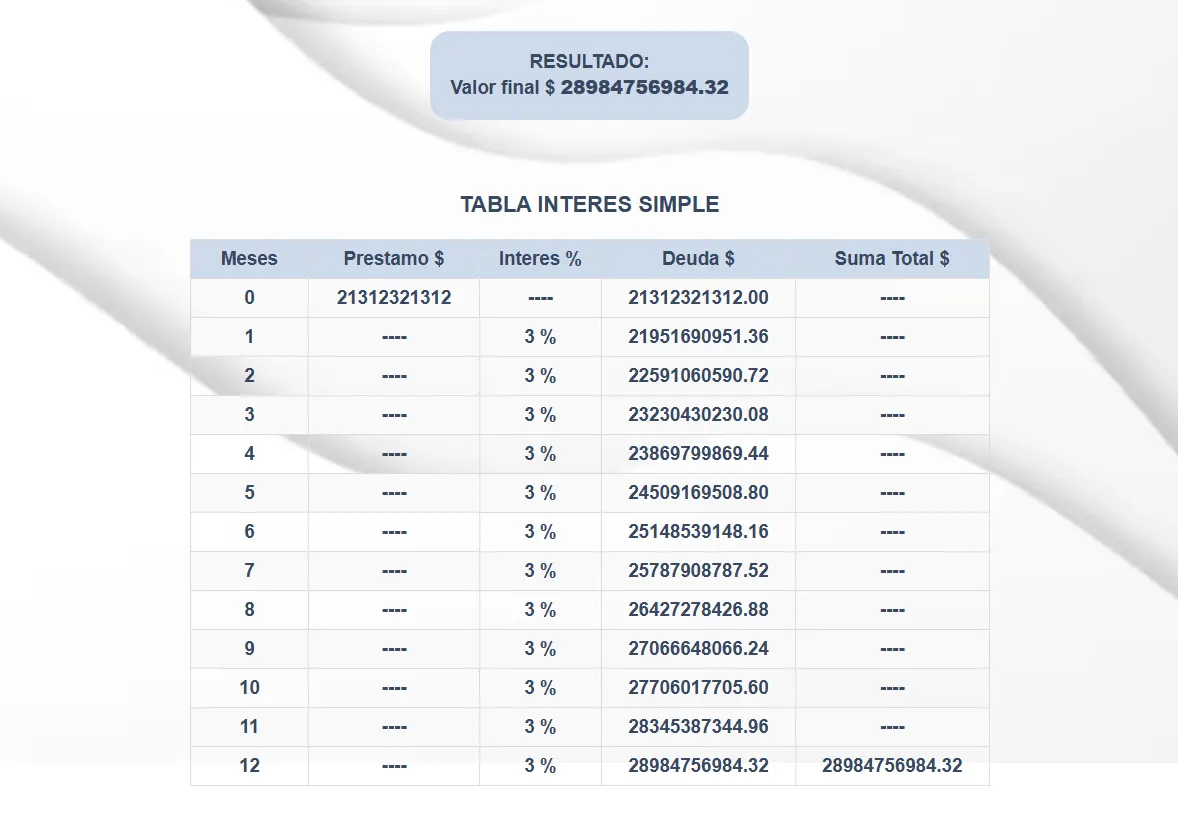The image size is (1178, 832).
Task: Click the RESULTADO: label
Action: point(589,61)
